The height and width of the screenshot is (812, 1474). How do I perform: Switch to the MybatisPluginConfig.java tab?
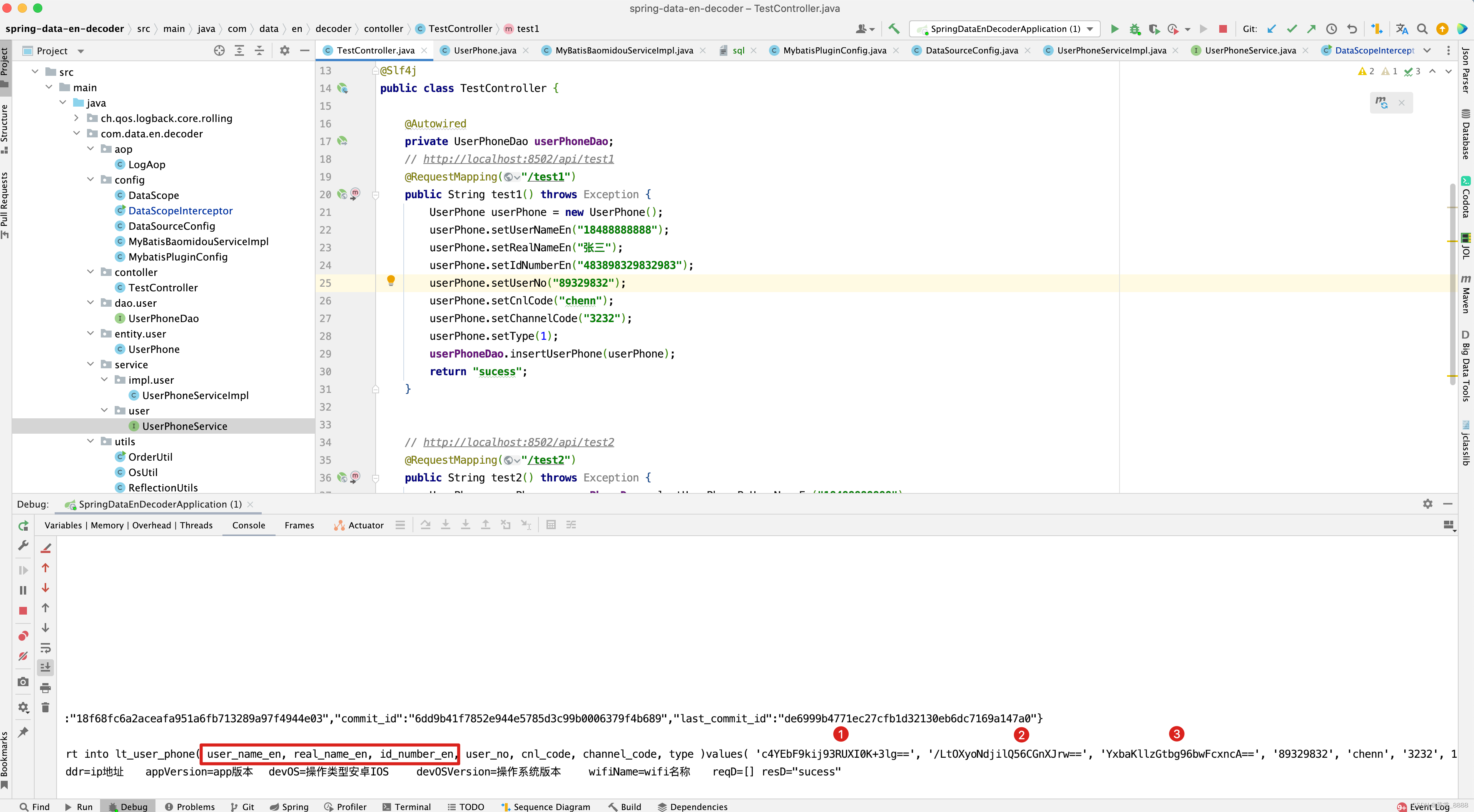834,50
